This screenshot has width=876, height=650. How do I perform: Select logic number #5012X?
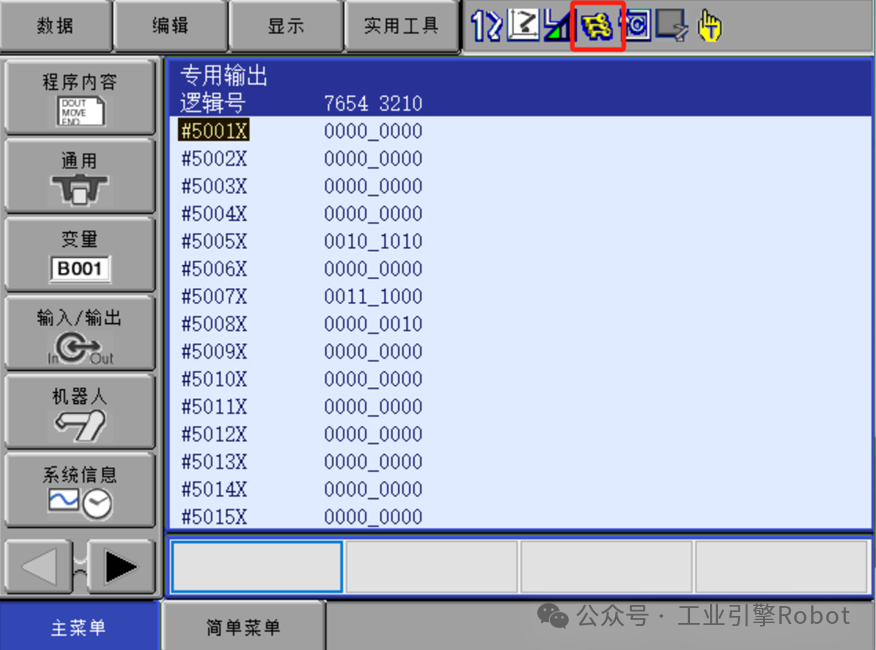(x=214, y=434)
